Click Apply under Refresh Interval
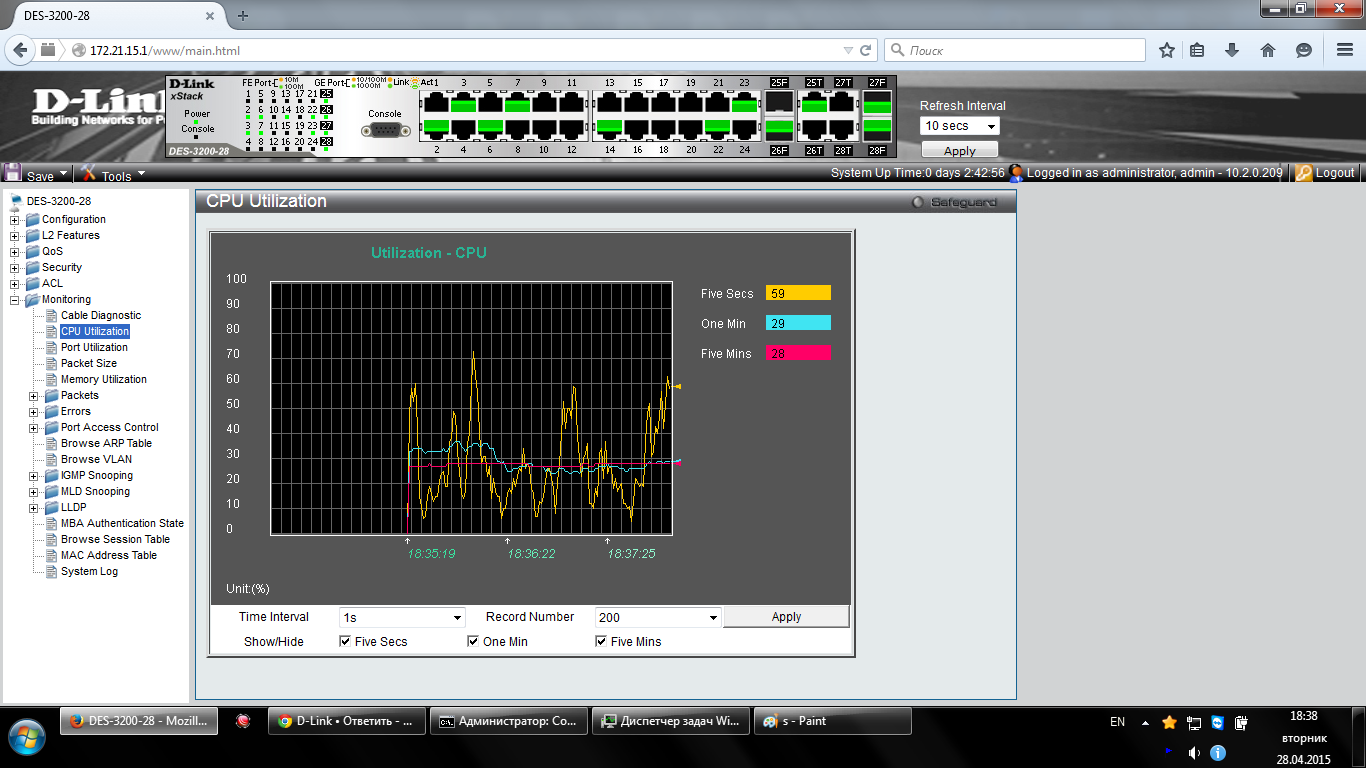Viewport: 1366px width, 768px height. click(x=959, y=151)
